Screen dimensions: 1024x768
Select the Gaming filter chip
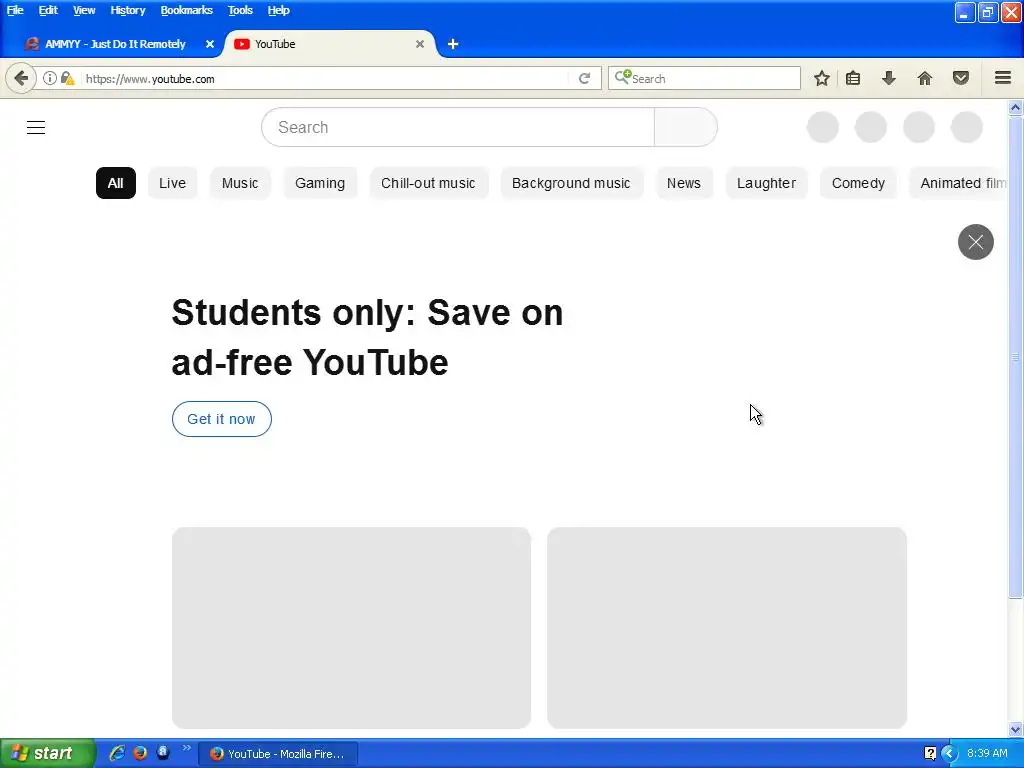tap(320, 183)
